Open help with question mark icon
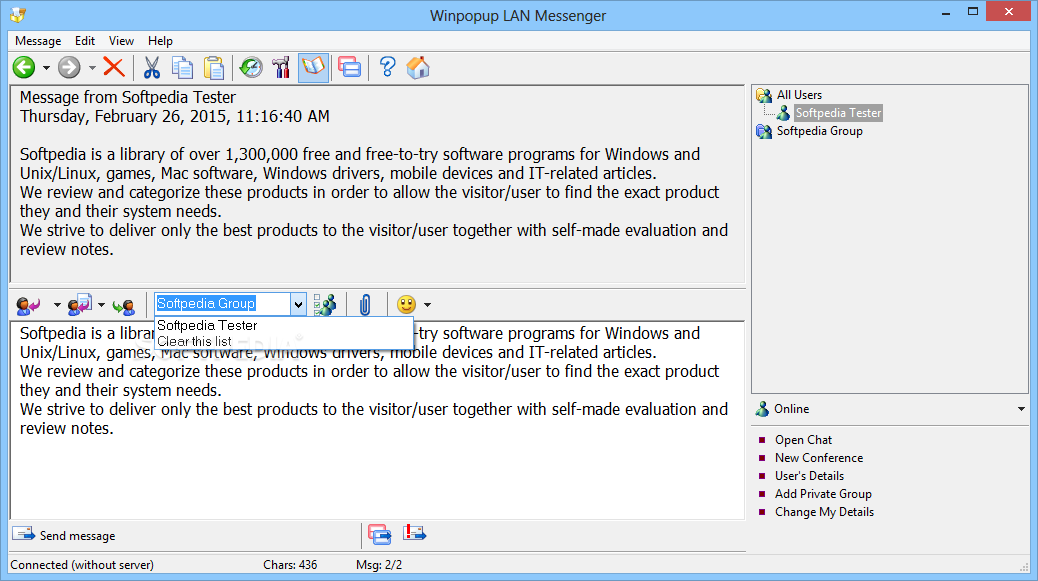Screen dimensions: 1038x581 click(387, 67)
